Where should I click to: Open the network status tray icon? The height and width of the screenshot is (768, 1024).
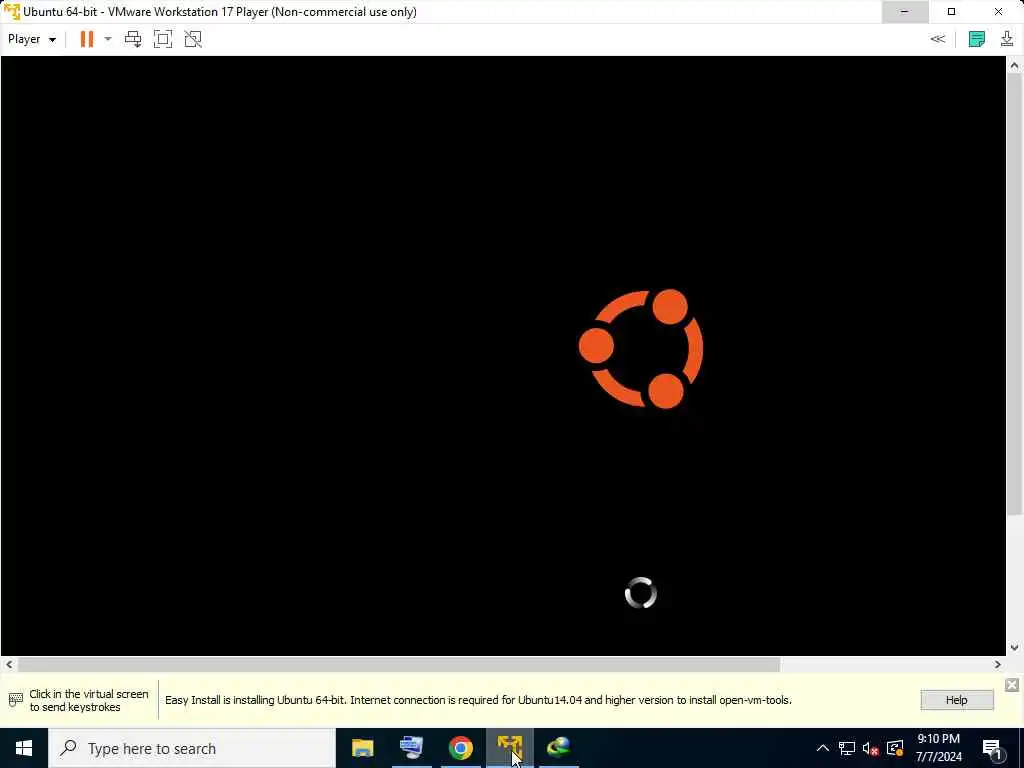coord(847,748)
